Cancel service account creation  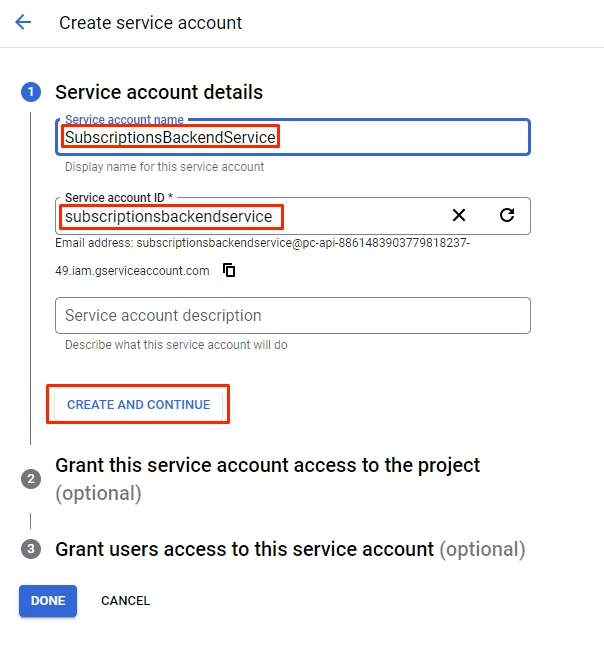click(125, 601)
